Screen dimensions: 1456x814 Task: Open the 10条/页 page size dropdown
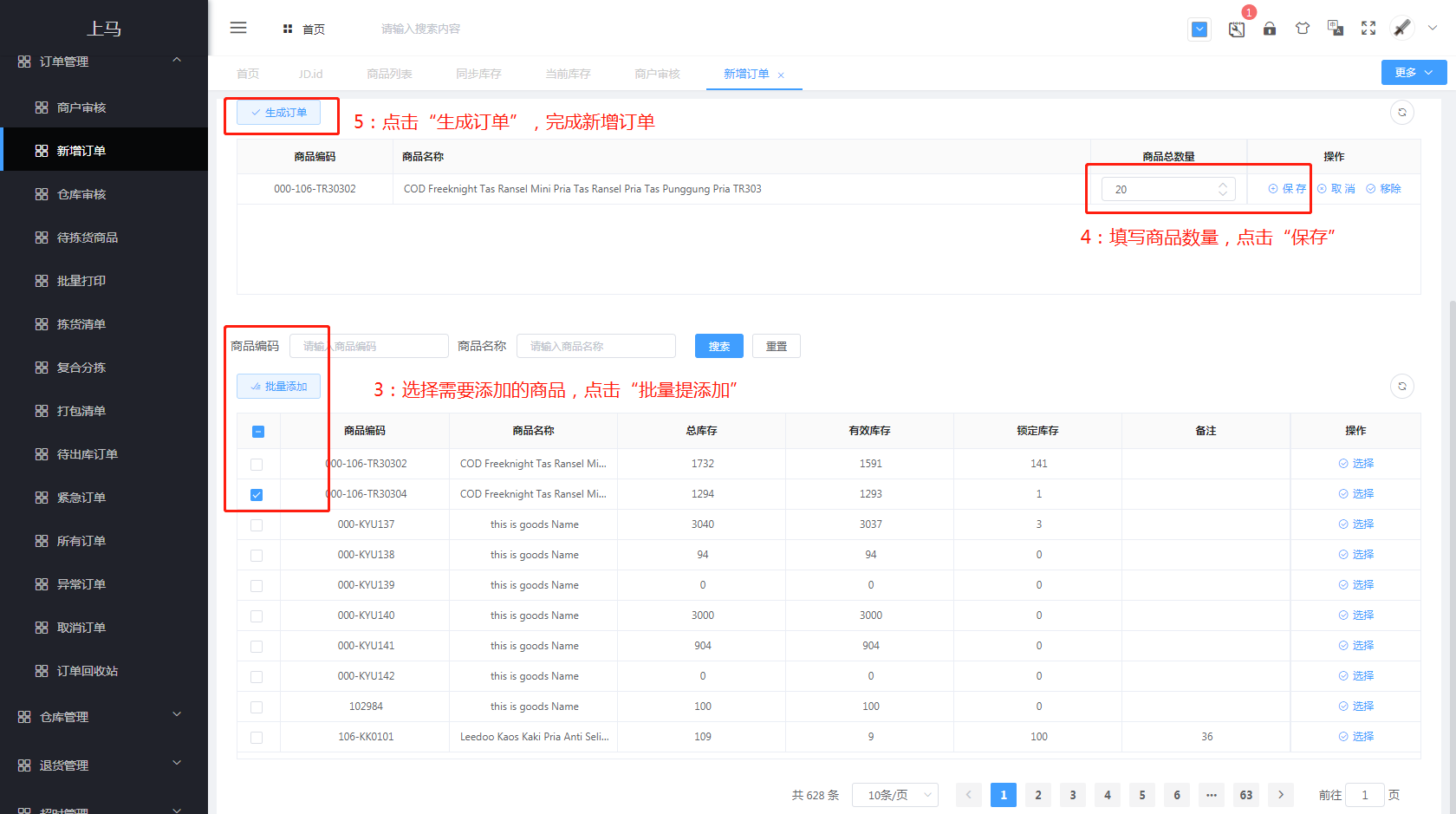click(895, 795)
